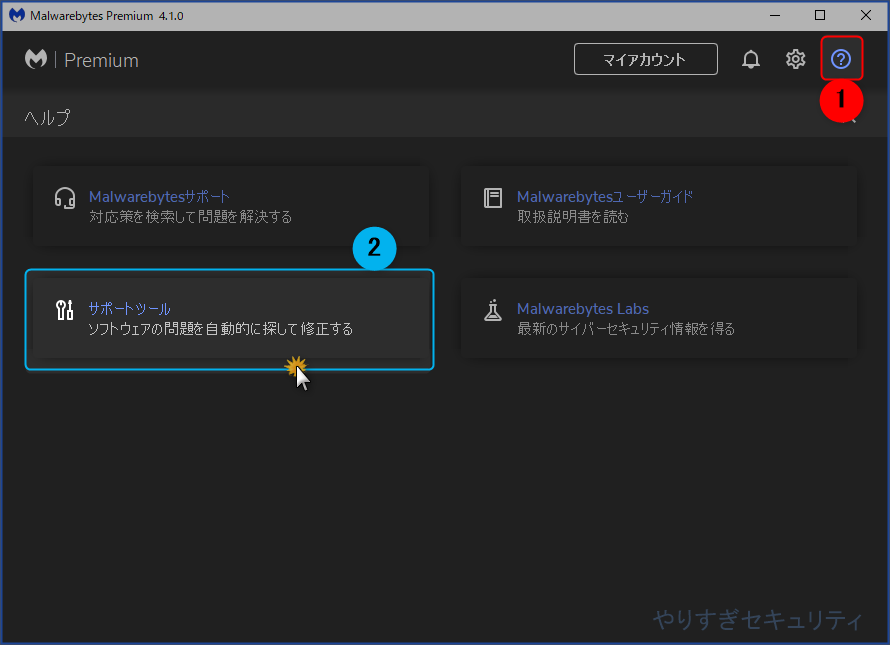Open the Malwarebytesサポート link

tap(159, 196)
